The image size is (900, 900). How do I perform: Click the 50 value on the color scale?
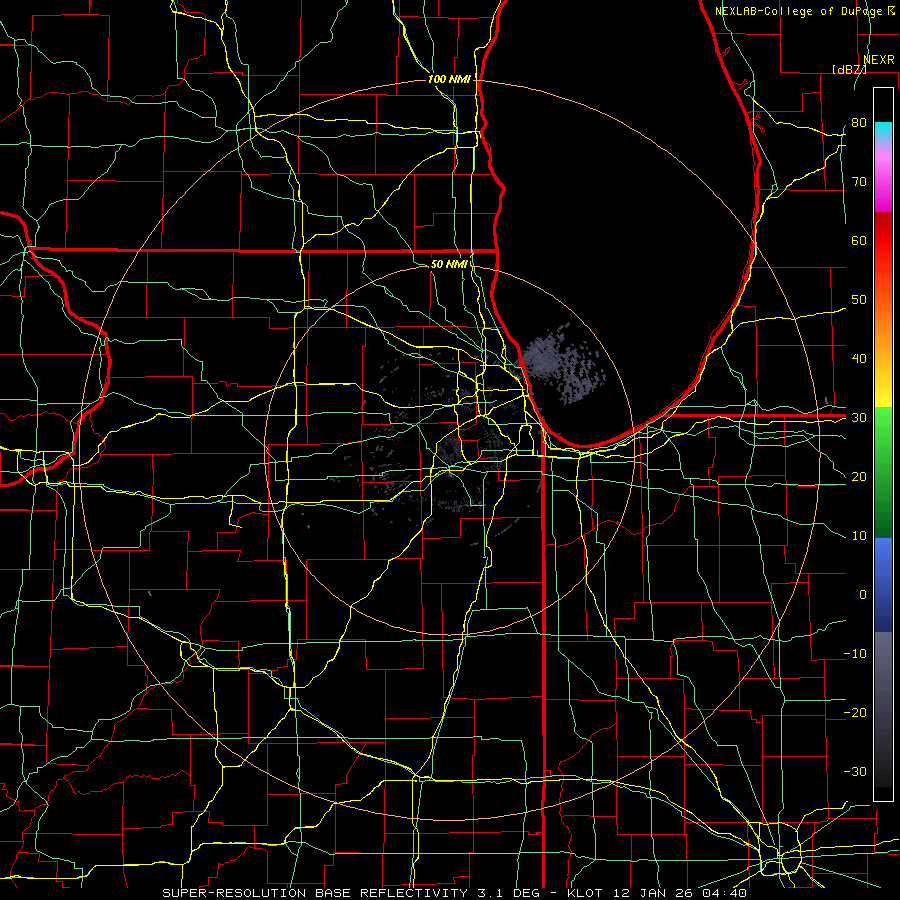pos(859,300)
